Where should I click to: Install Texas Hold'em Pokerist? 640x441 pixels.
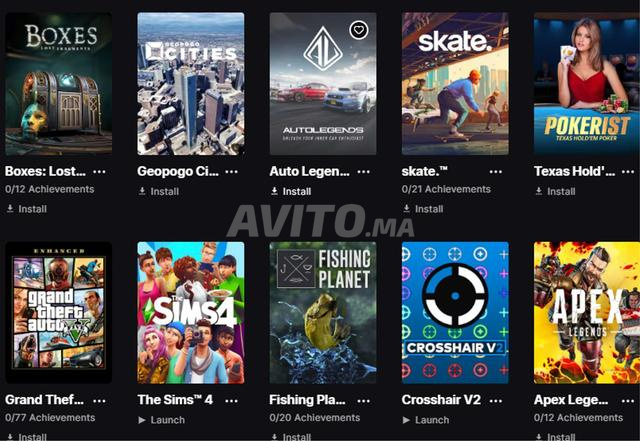click(556, 191)
